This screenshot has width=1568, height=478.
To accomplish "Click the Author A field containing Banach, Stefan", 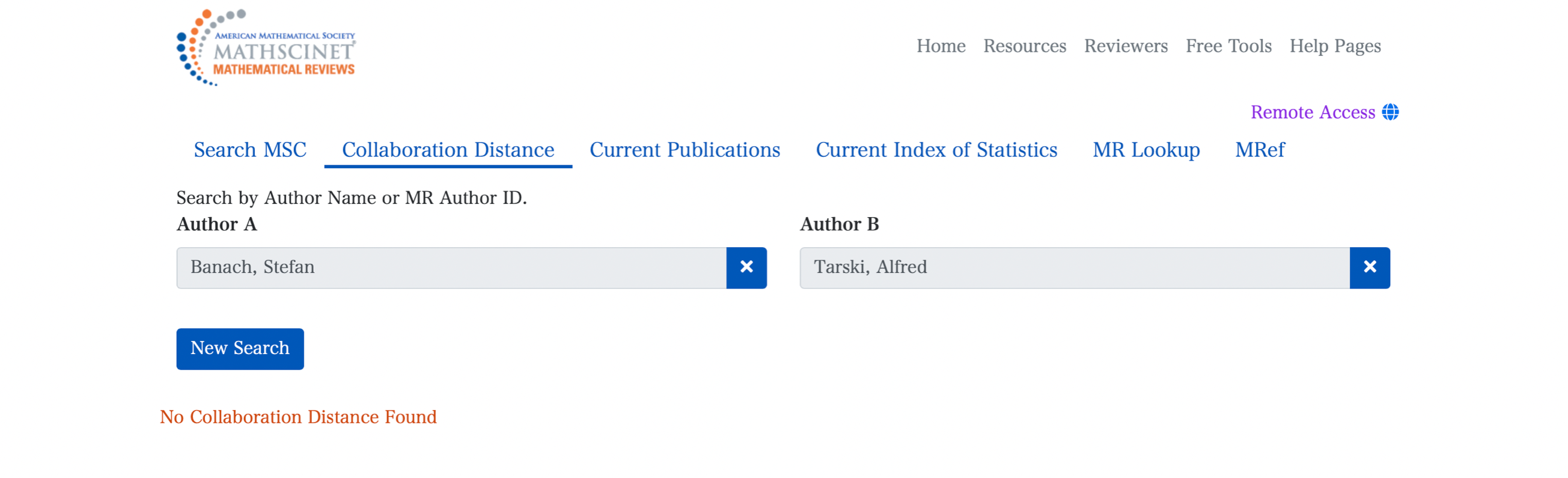I will pyautogui.click(x=450, y=268).
